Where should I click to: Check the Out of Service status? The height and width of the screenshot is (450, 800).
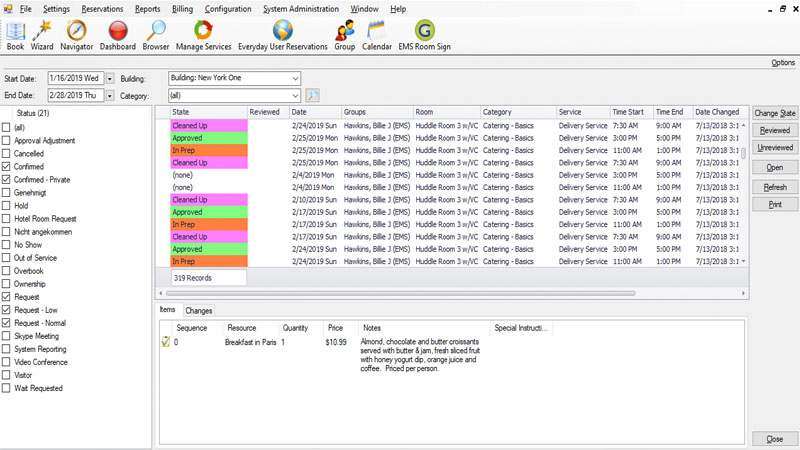(6, 258)
